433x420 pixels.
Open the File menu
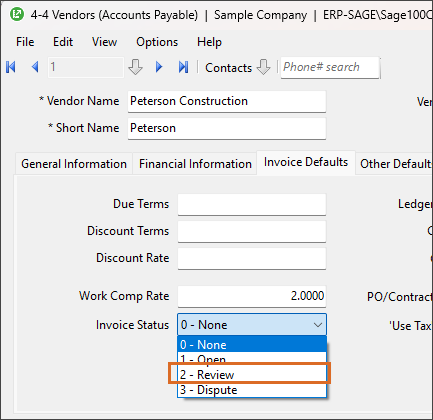click(x=25, y=42)
